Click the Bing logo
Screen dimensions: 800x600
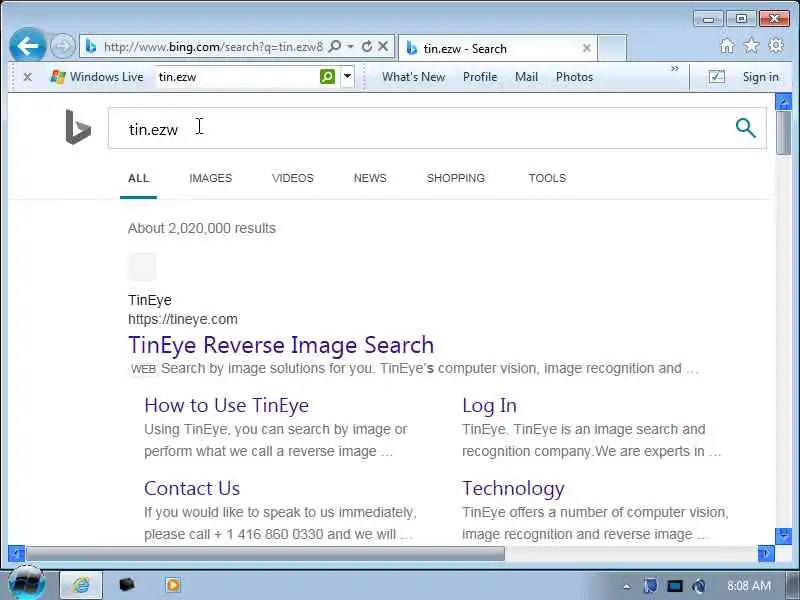pyautogui.click(x=78, y=127)
